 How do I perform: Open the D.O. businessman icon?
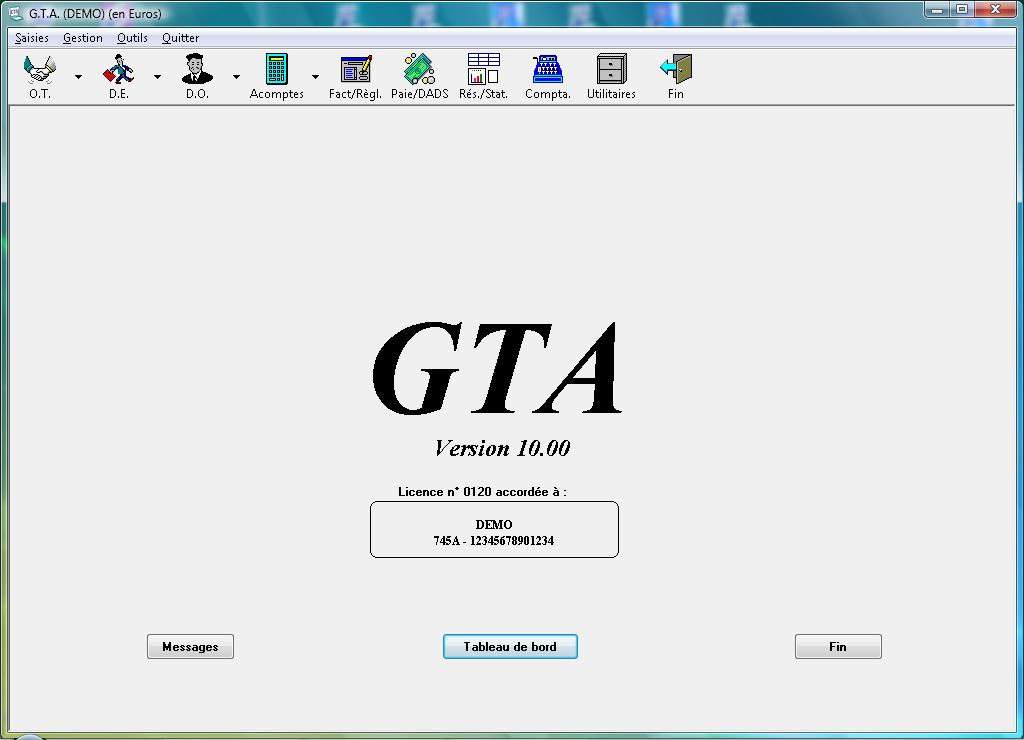[x=197, y=69]
